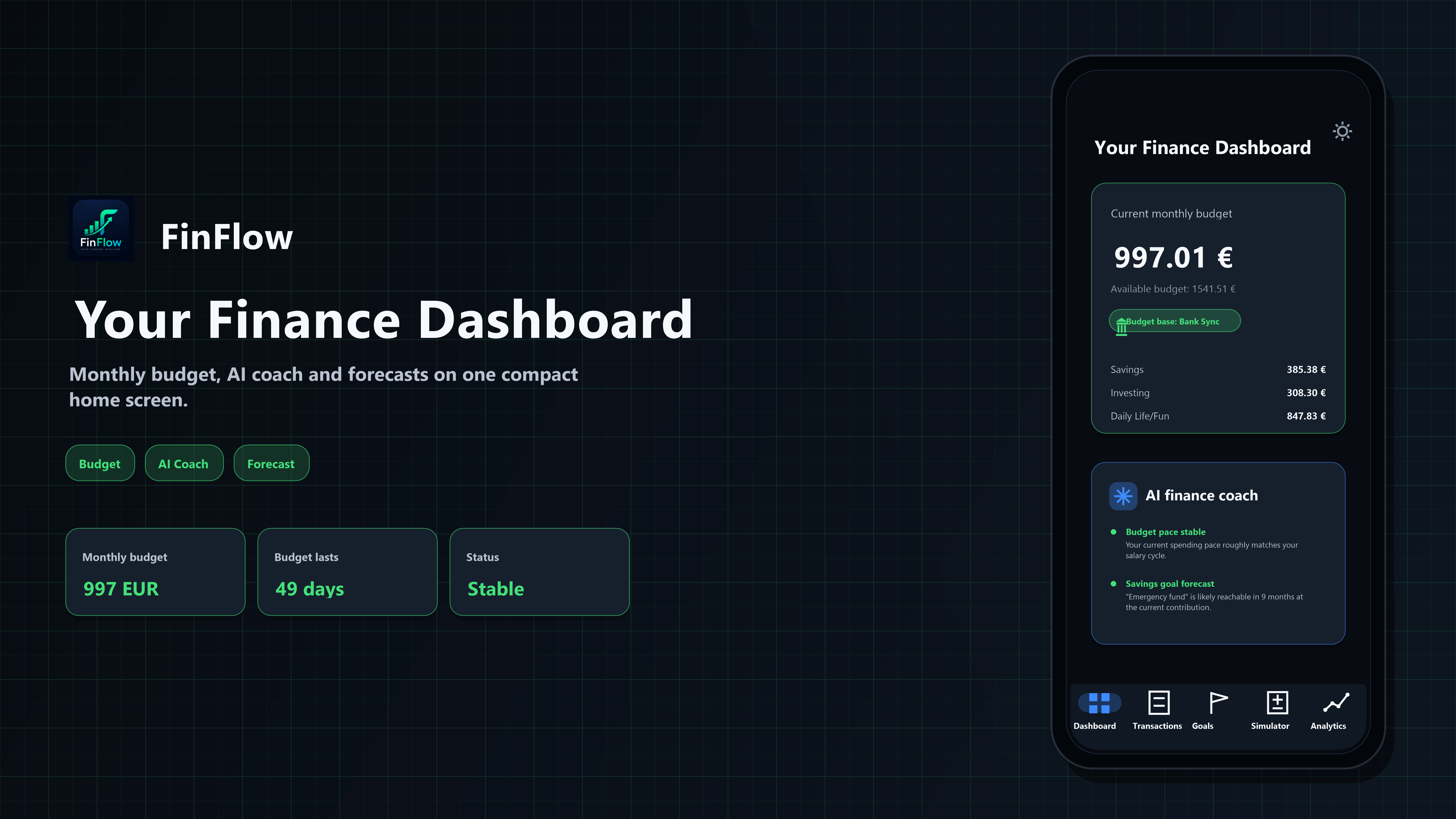This screenshot has height=819, width=1456.
Task: Click the Current monthly budget label
Action: tap(1171, 214)
